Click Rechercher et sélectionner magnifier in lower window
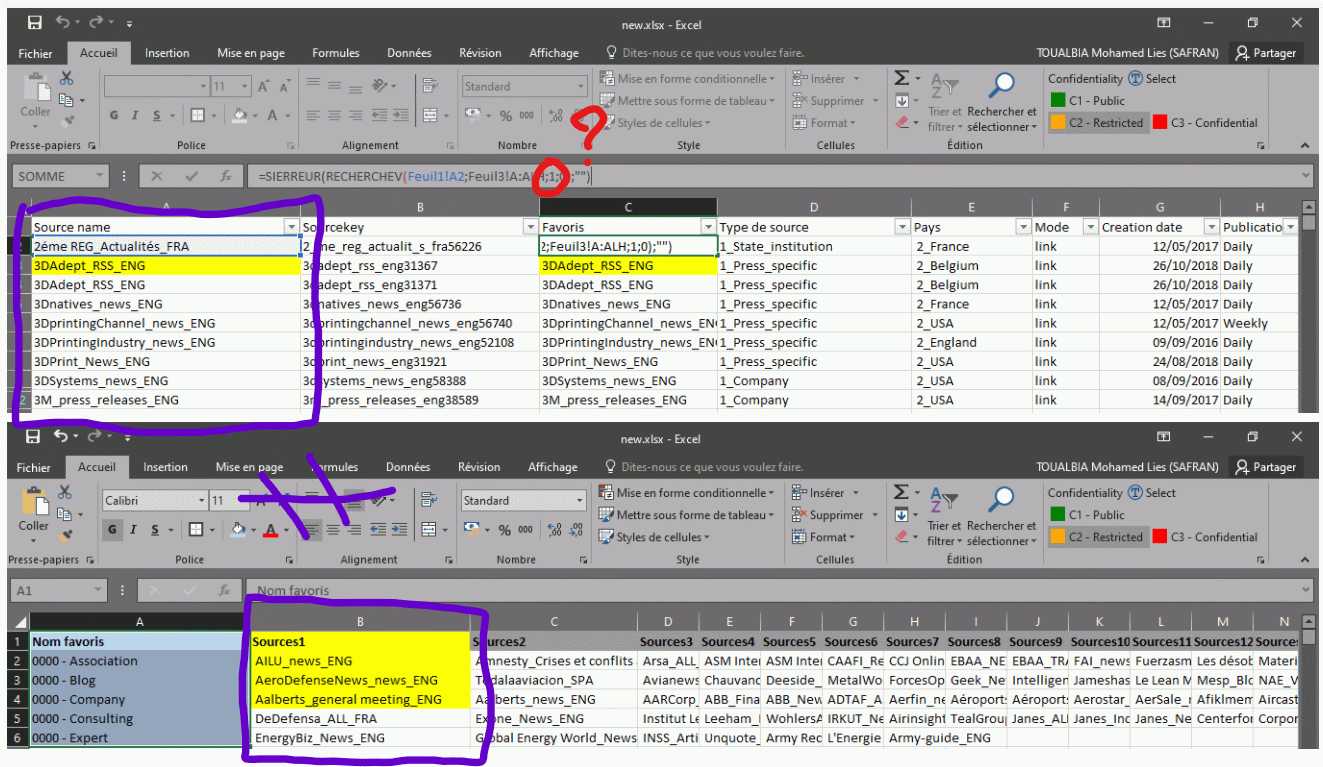The image size is (1323, 767). point(1001,499)
